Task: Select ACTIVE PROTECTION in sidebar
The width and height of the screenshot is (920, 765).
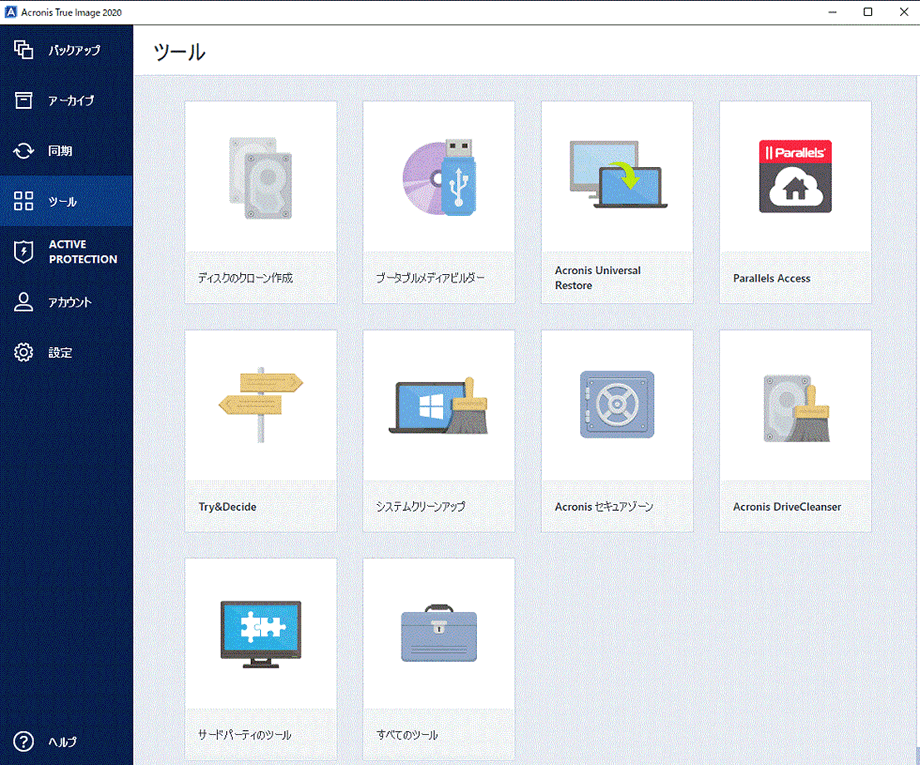Action: coord(83,252)
